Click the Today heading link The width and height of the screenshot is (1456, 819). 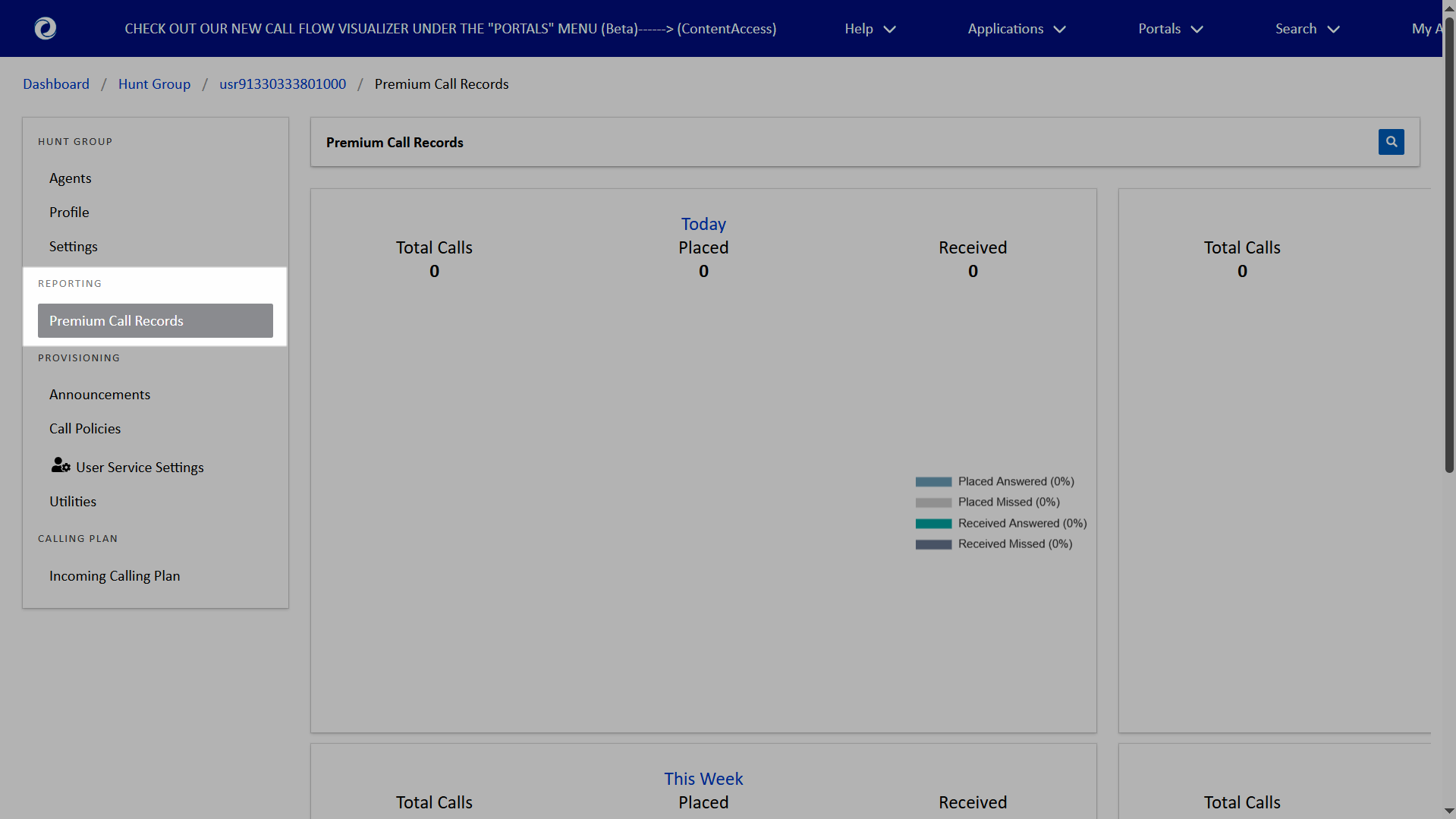(703, 224)
